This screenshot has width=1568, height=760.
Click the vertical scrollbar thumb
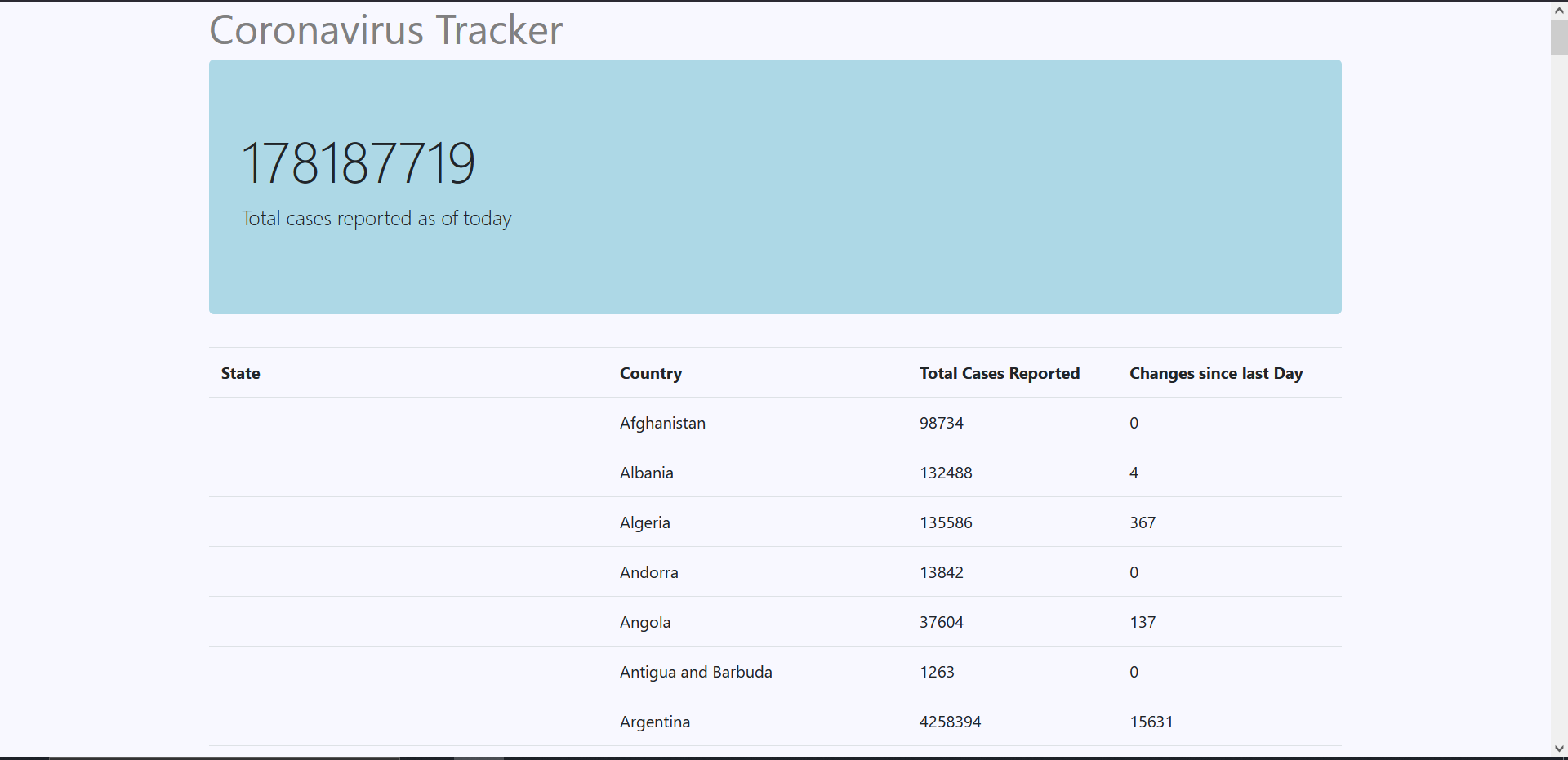1559,38
